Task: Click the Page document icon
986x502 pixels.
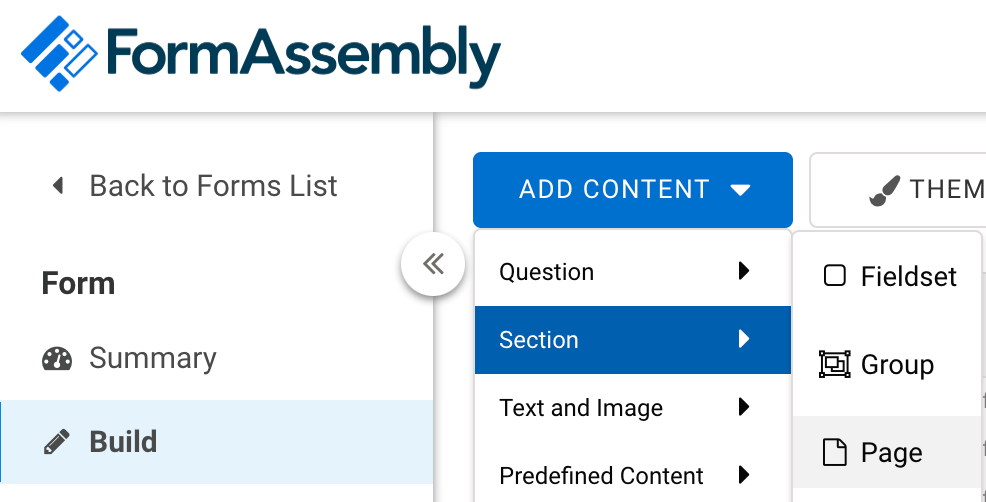Action: point(834,452)
